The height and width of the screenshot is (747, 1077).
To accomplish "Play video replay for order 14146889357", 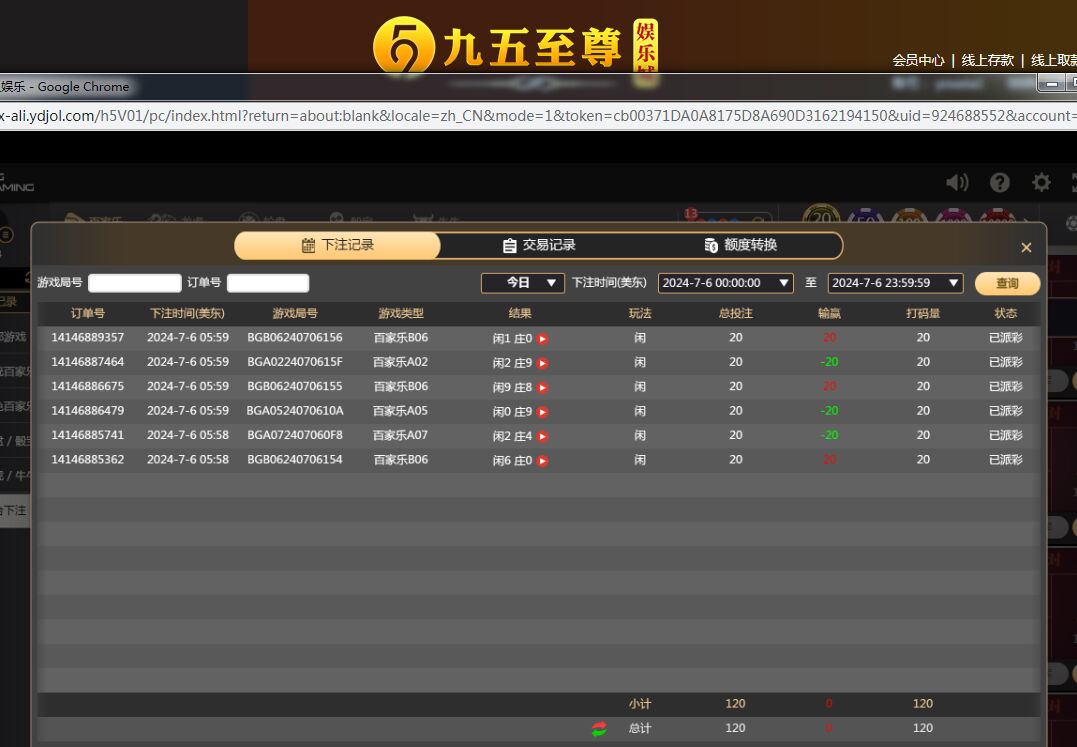I will (542, 339).
